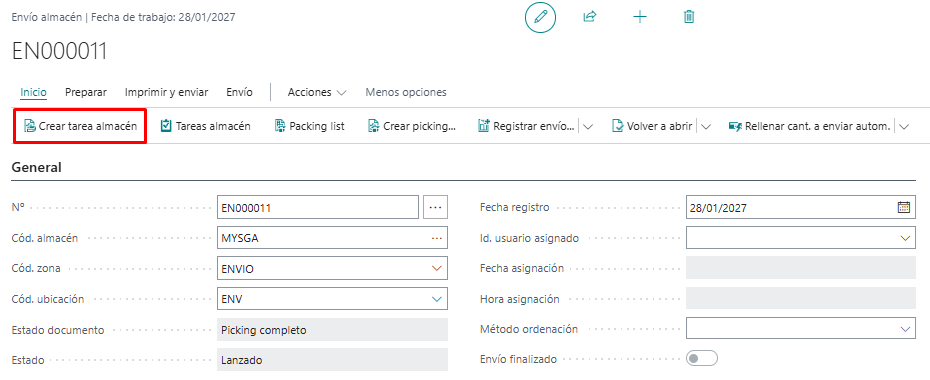The height and width of the screenshot is (380, 930).
Task: Open calendar icon in Fecha registro
Action: tap(904, 207)
